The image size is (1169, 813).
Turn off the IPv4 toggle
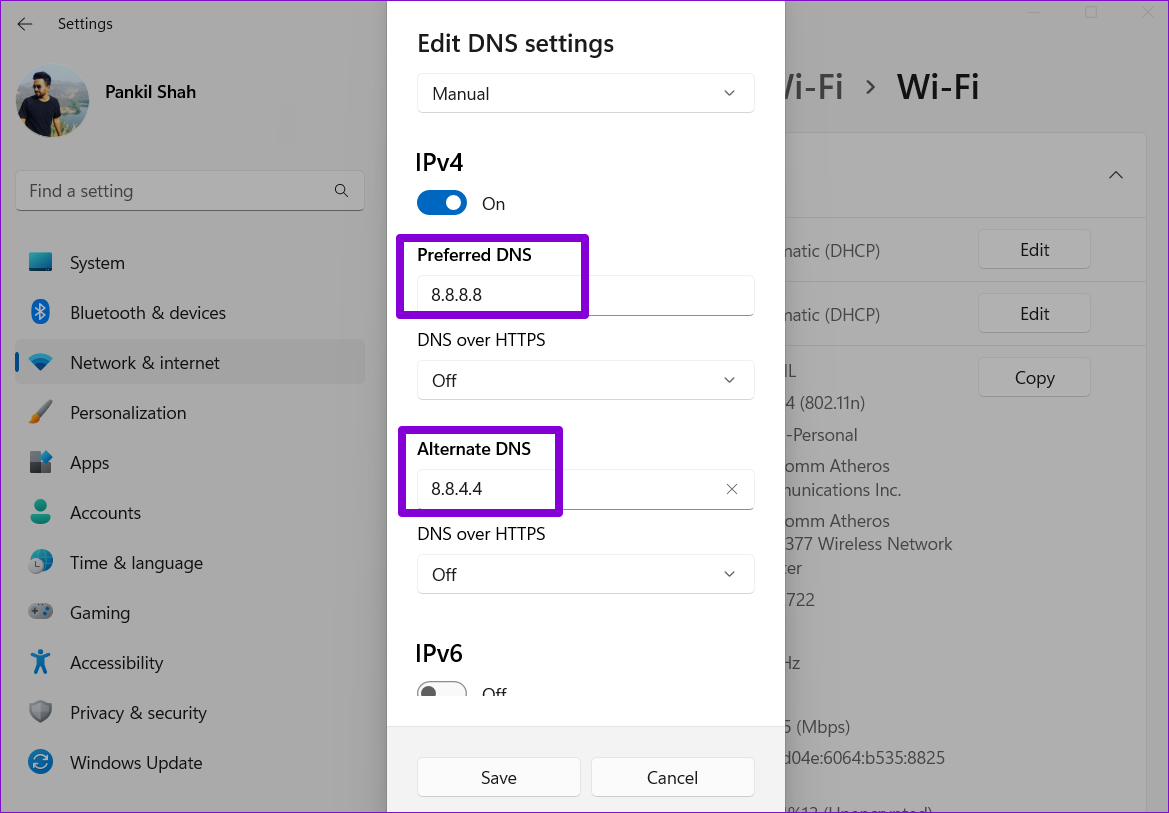click(x=442, y=203)
